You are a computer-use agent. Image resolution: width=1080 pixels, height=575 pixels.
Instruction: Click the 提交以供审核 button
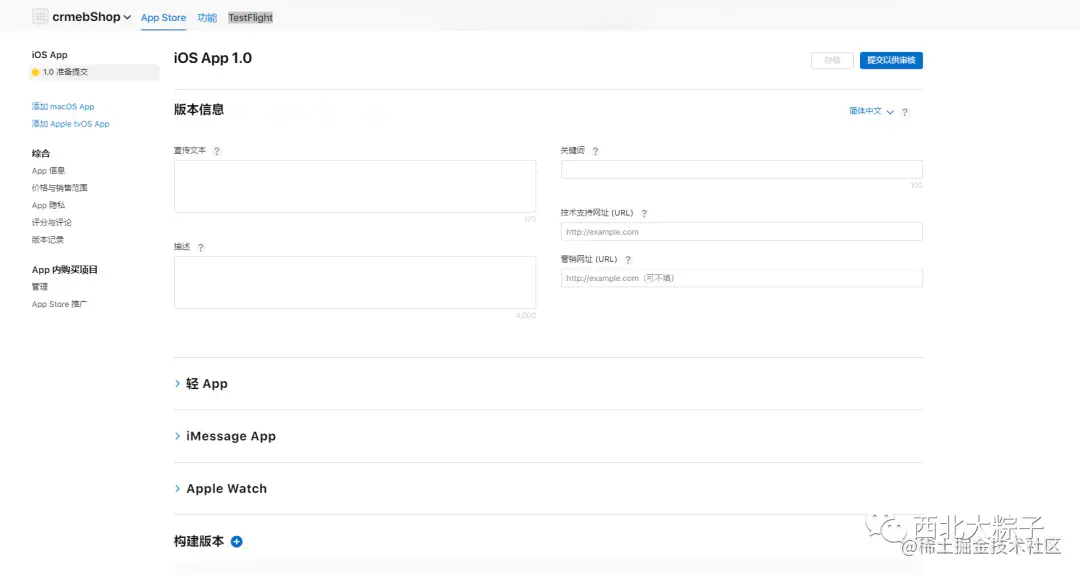click(x=891, y=61)
